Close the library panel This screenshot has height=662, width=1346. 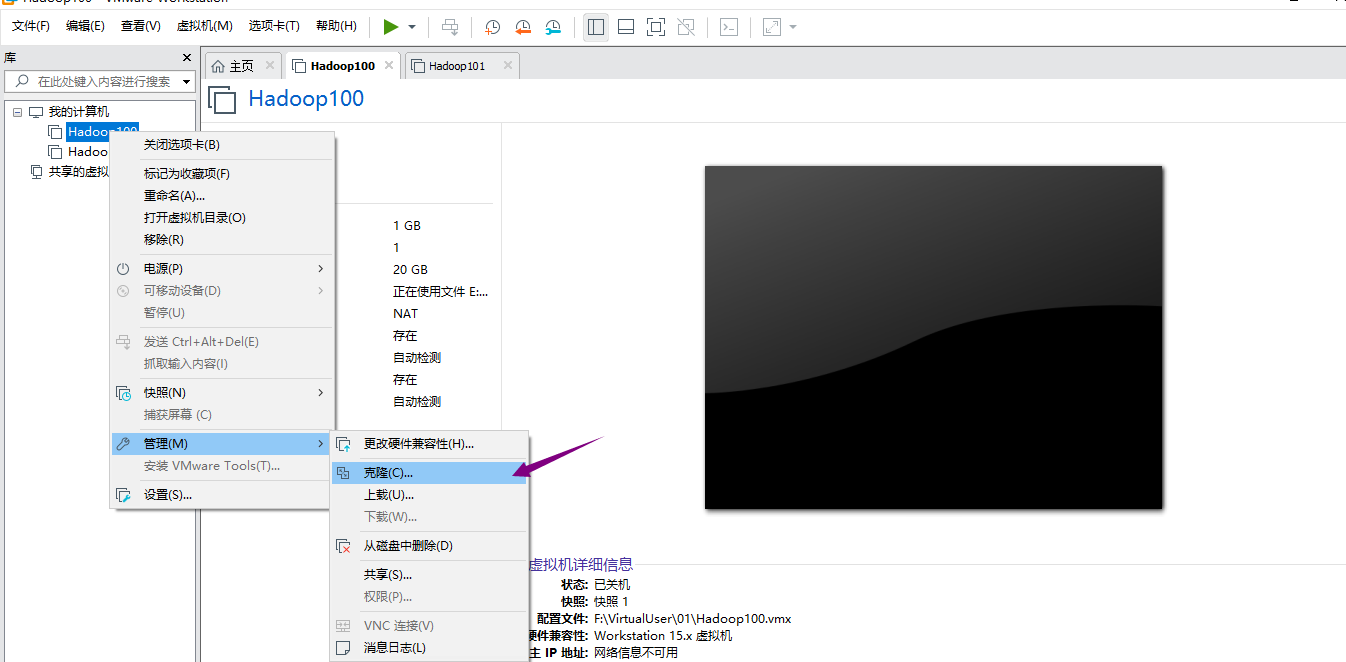186,58
